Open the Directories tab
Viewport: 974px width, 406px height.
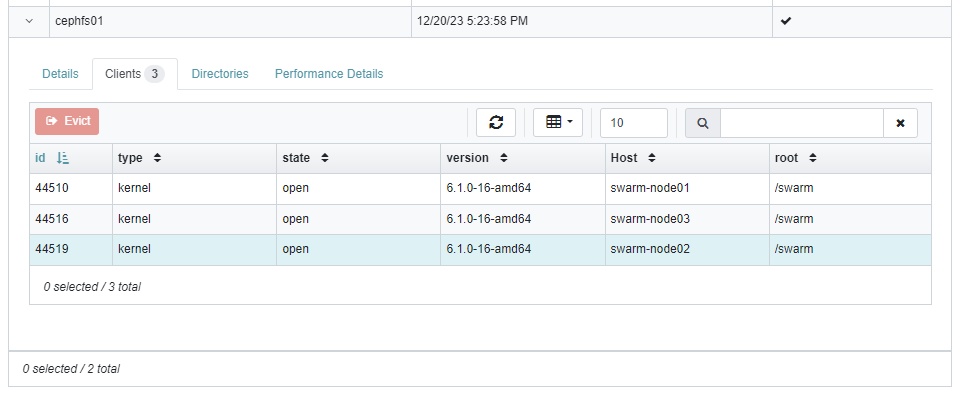pyautogui.click(x=220, y=74)
